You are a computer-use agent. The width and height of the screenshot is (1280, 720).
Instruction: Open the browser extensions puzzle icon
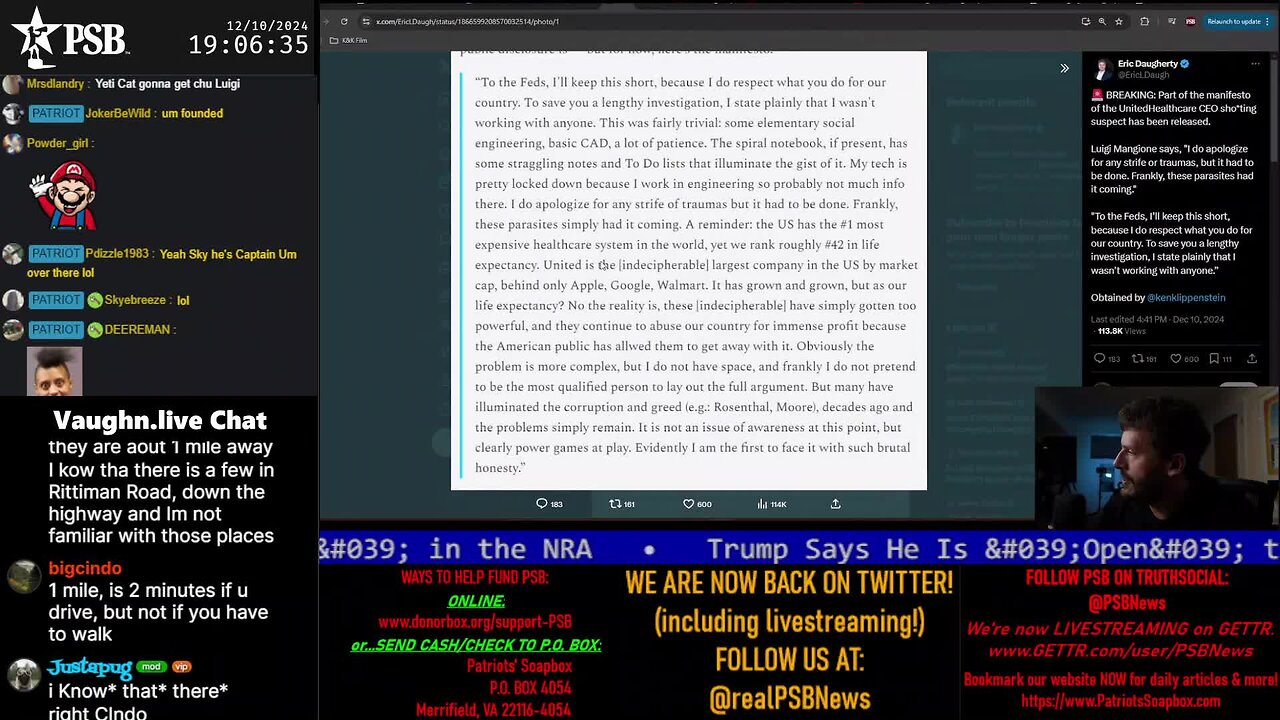pos(1145,21)
